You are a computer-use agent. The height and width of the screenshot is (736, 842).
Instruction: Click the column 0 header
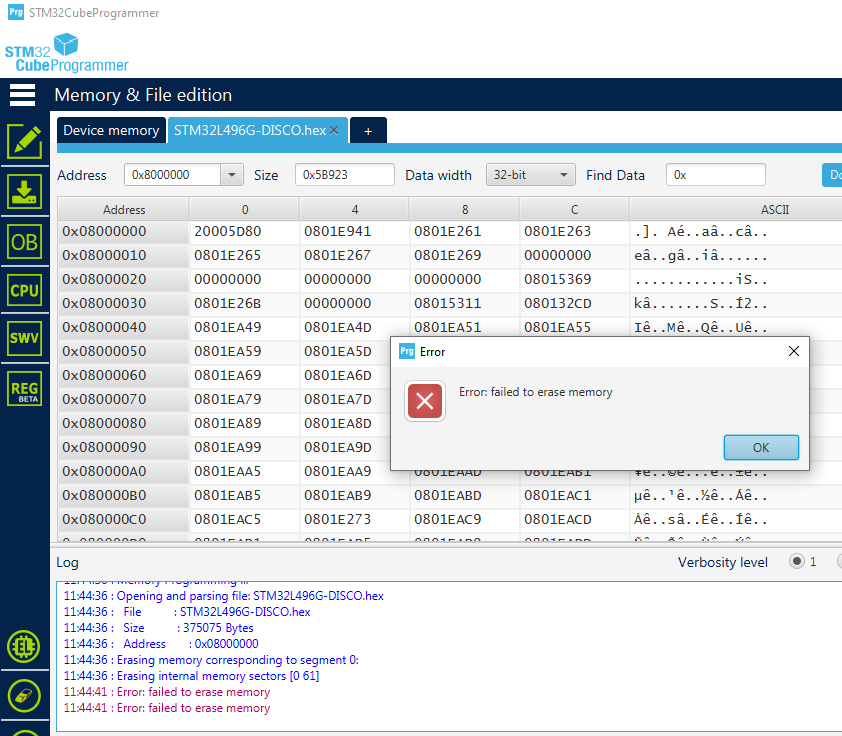(x=245, y=209)
